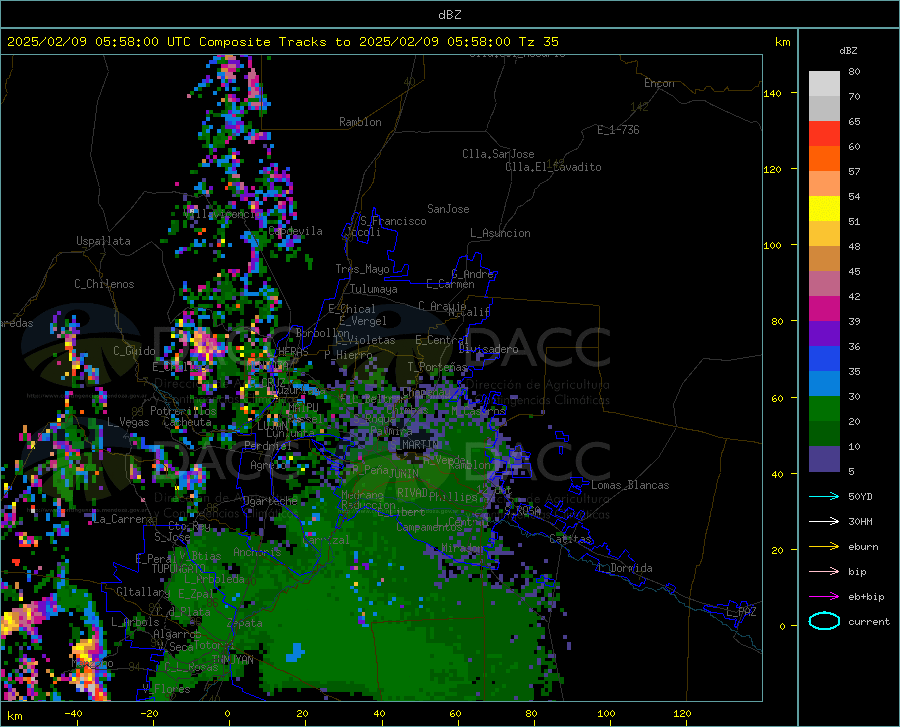Viewport: 900px width, 727px height.
Task: Click the pink bip arrow legend icon
Action: [x=824, y=572]
